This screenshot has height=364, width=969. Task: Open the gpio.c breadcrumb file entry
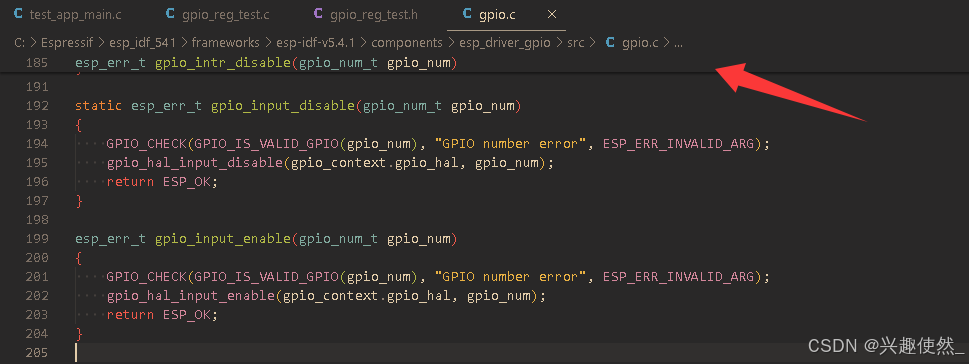click(640, 43)
